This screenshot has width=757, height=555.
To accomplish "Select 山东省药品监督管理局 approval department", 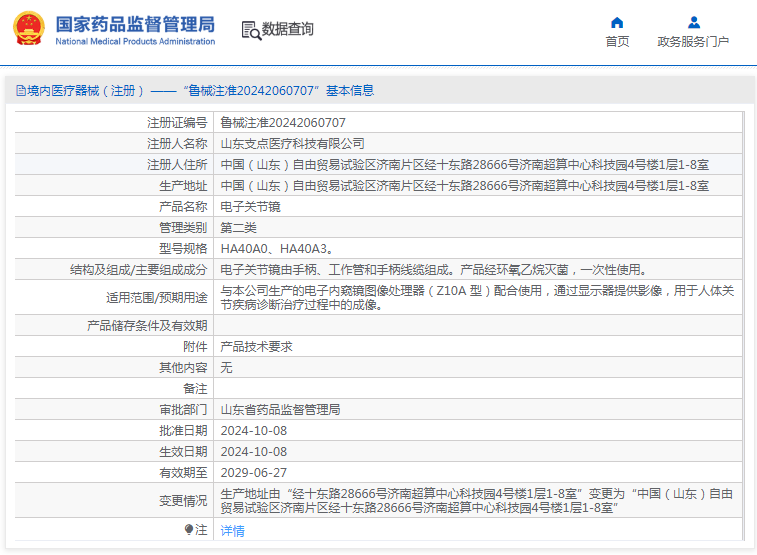I will click(x=280, y=410).
